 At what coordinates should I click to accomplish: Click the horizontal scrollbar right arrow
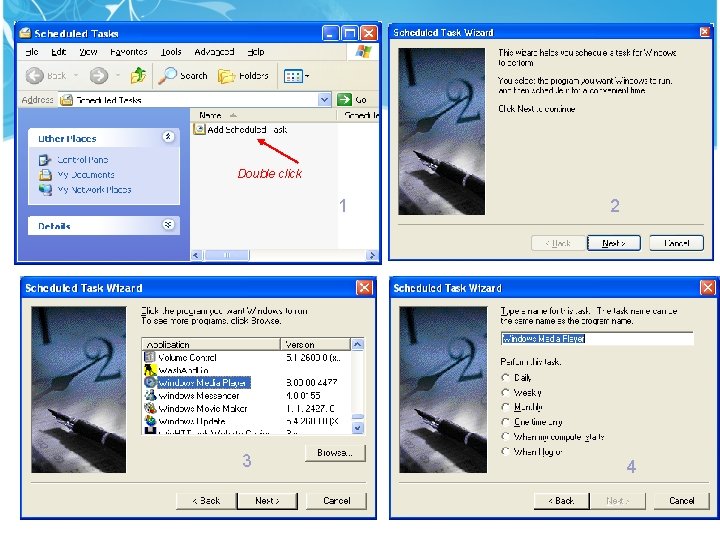click(x=371, y=255)
